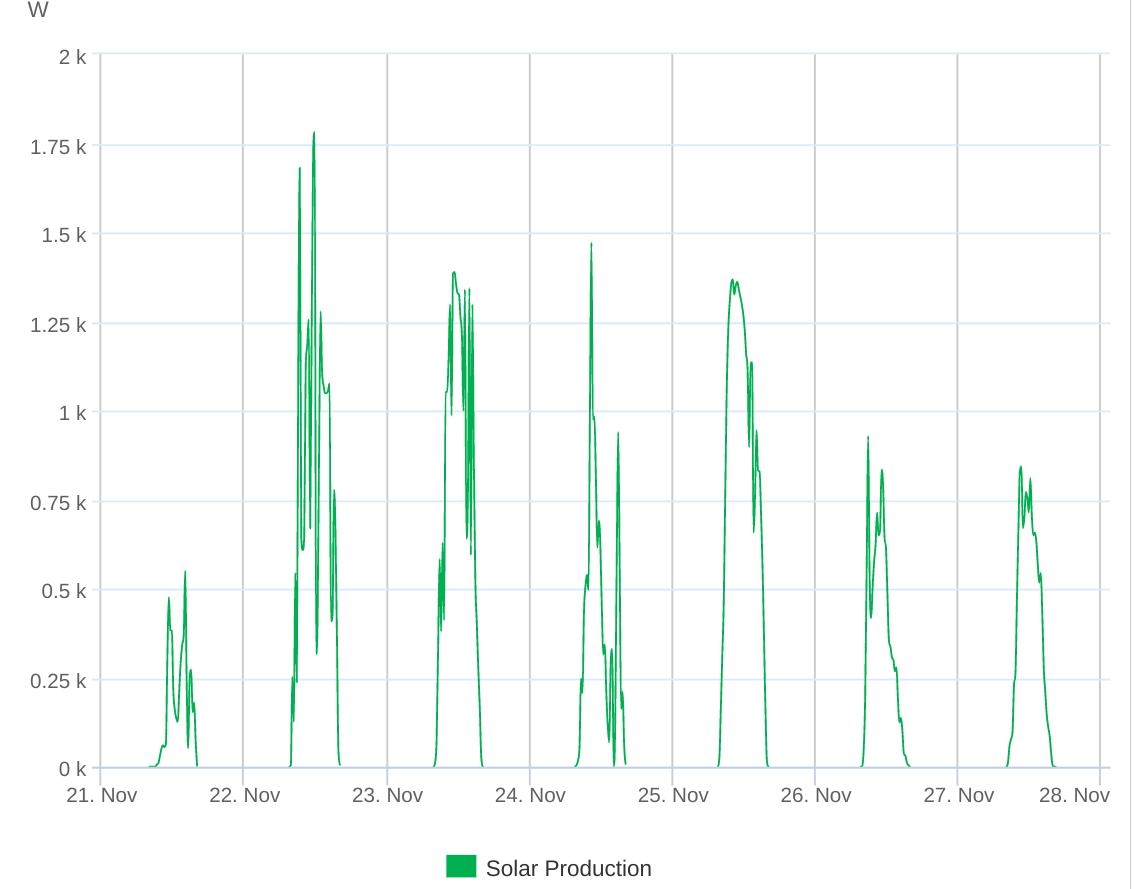Select the "1 k" y-axis label
Image resolution: width=1135 pixels, height=889 pixels.
point(72,413)
